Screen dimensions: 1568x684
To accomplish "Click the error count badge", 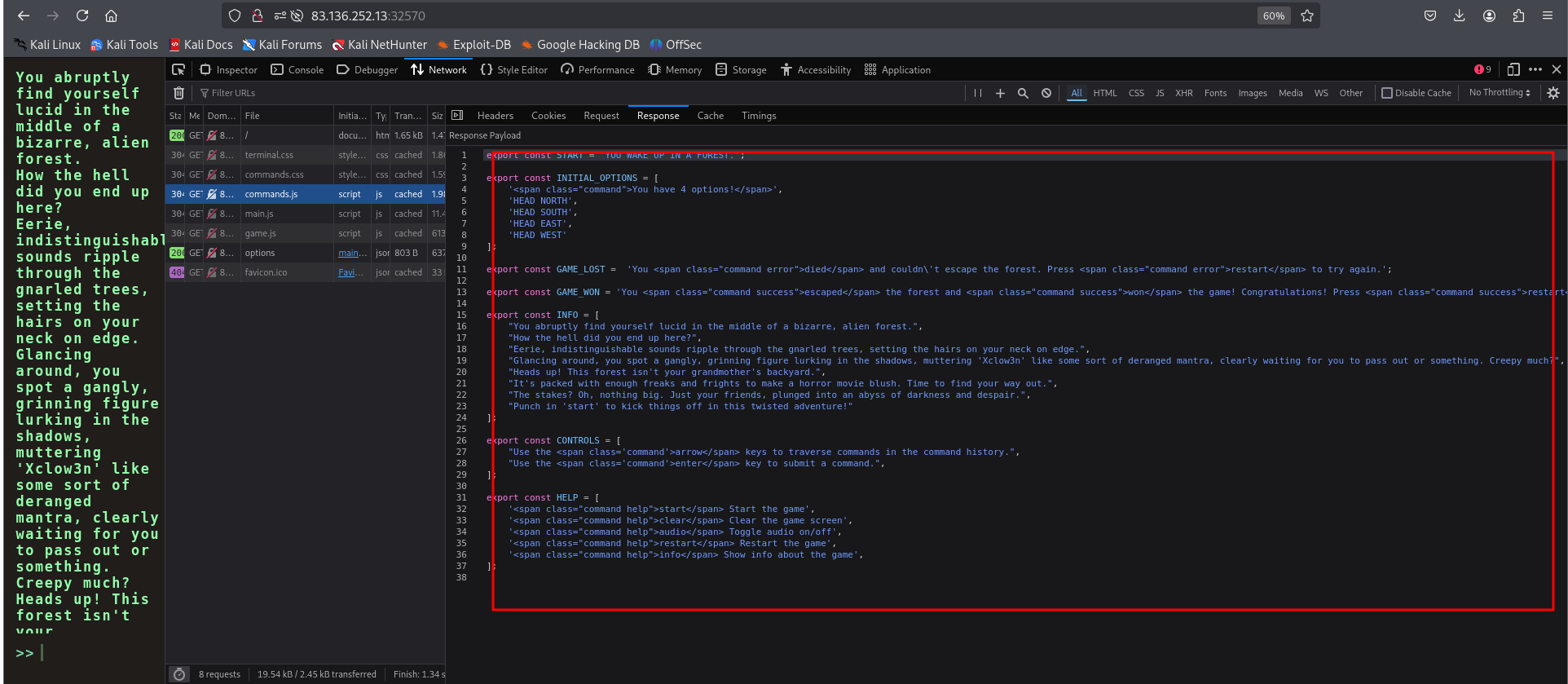I will pyautogui.click(x=1482, y=70).
